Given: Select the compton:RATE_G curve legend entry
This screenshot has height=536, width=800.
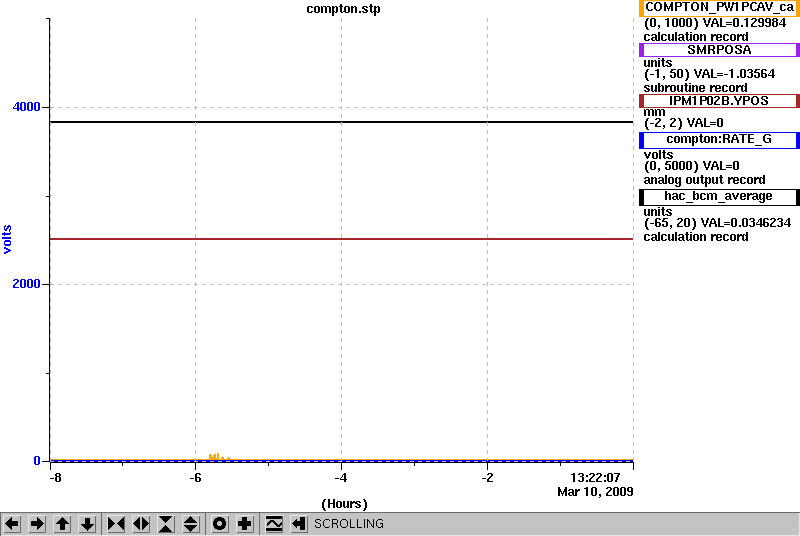Looking at the screenshot, I should coord(719,140).
